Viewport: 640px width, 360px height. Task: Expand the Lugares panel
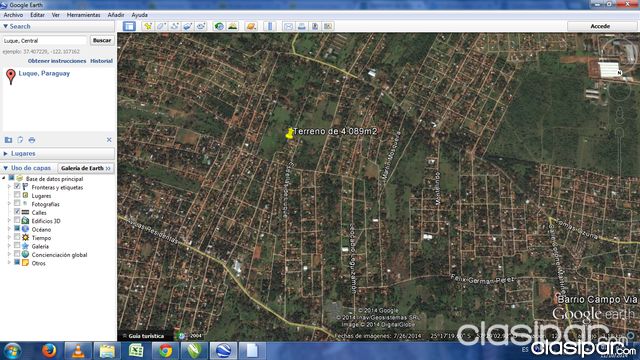point(5,153)
